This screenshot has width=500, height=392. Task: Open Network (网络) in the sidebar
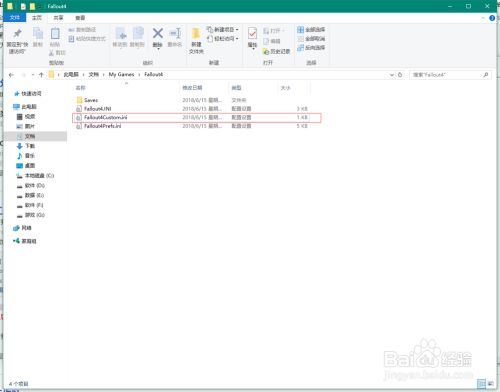(x=22, y=228)
